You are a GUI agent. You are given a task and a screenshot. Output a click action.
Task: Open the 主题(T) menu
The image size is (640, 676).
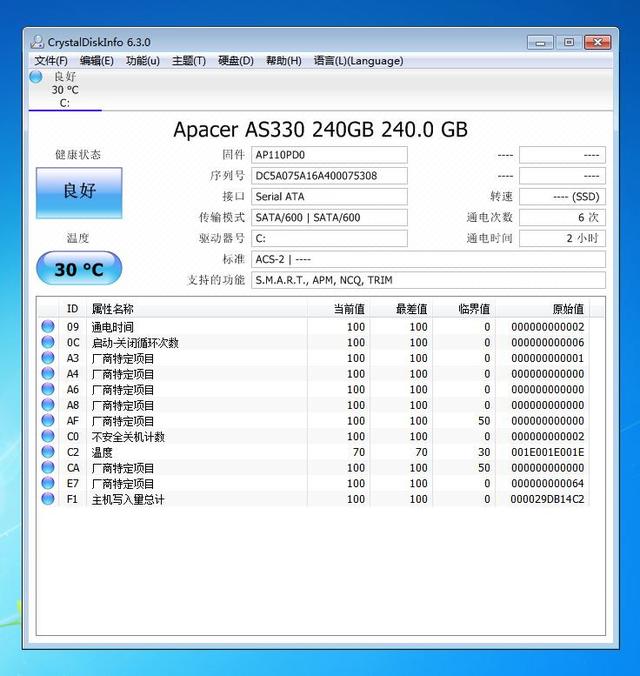pyautogui.click(x=189, y=61)
